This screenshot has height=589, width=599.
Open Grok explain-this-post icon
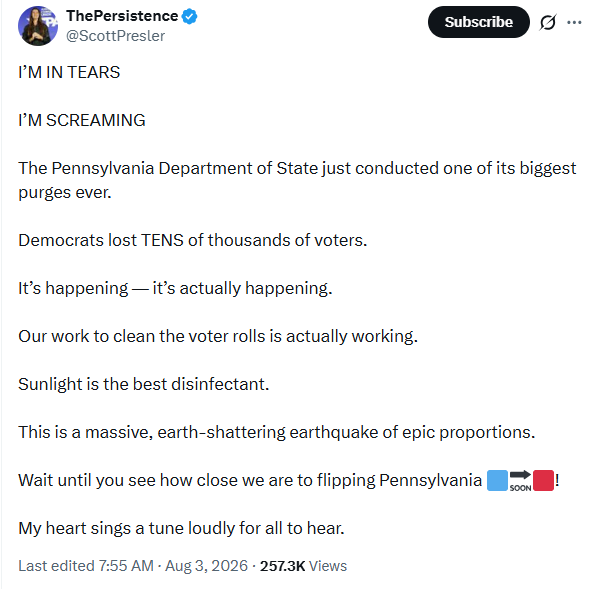pos(548,22)
